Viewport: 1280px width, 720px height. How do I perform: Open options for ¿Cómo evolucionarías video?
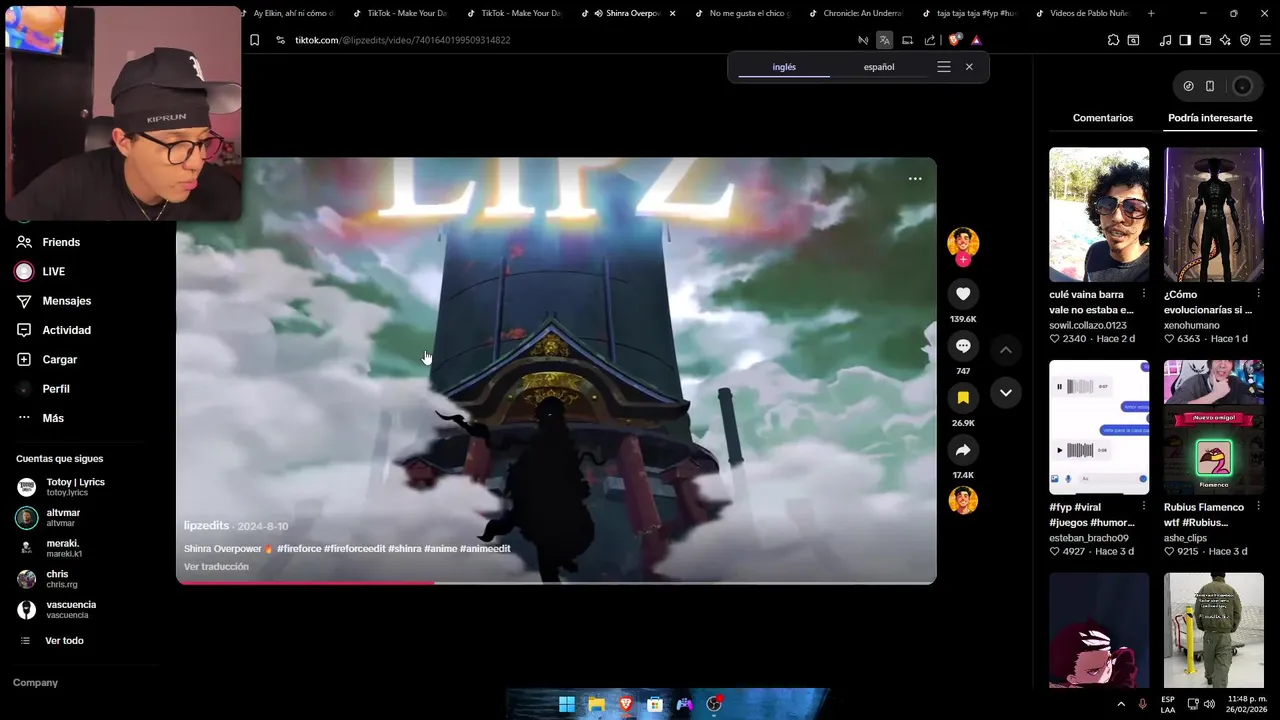coord(1258,294)
